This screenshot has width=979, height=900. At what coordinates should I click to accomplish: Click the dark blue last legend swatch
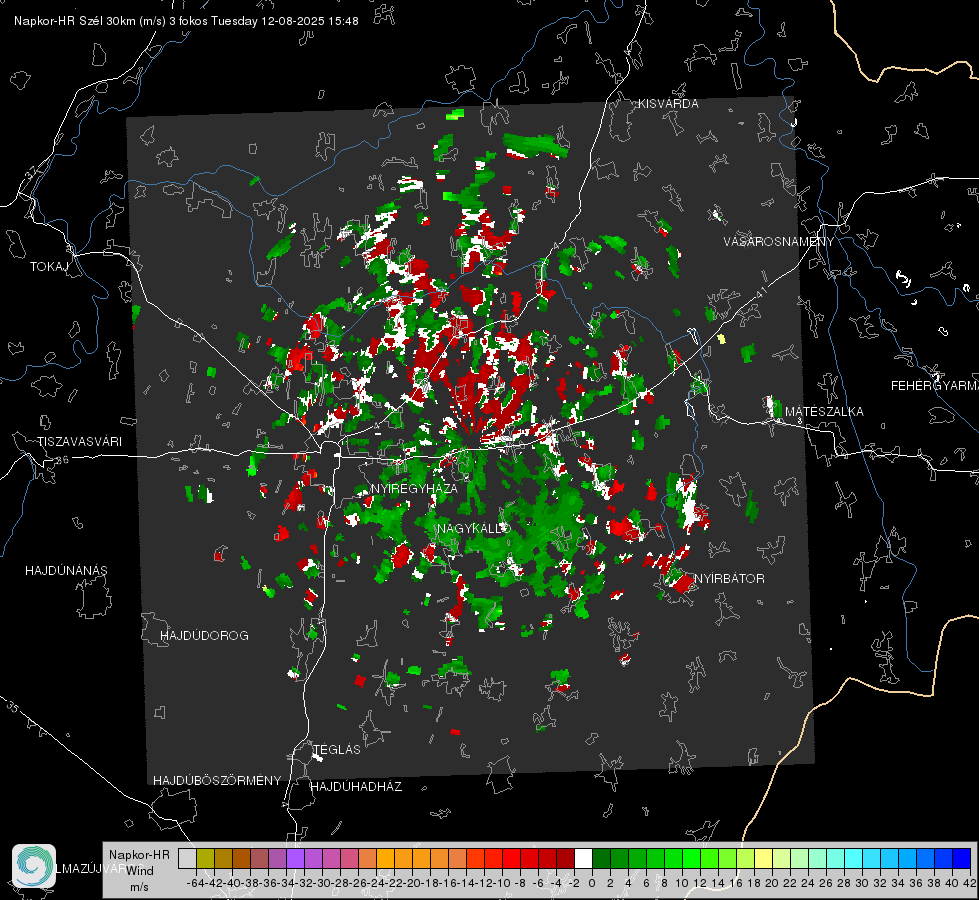pos(962,858)
